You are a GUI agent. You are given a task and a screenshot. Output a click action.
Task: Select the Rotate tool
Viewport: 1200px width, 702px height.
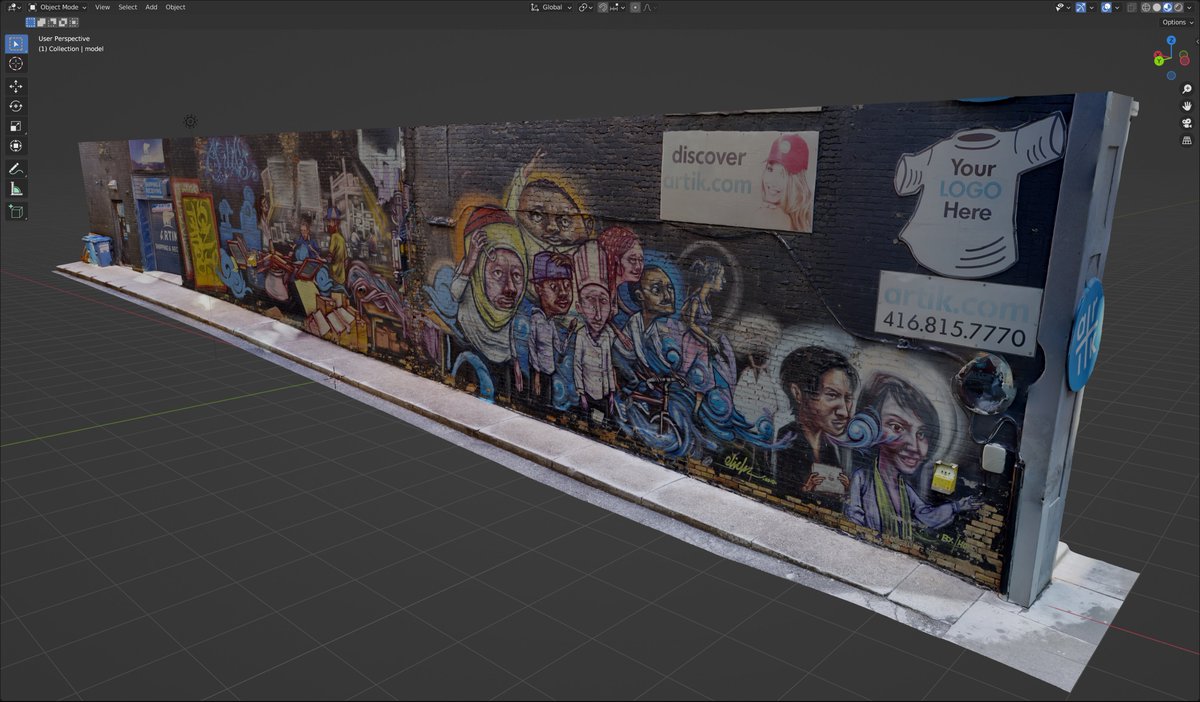(x=16, y=106)
